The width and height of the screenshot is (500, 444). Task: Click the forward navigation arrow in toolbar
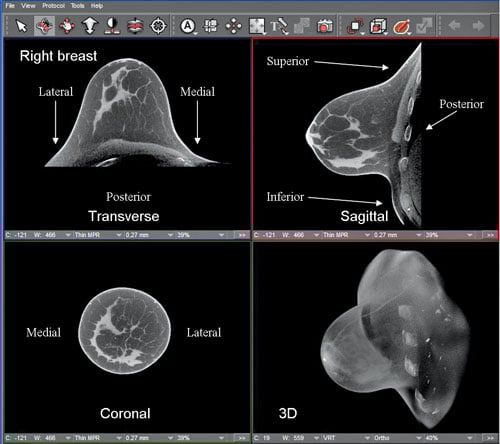478,25
